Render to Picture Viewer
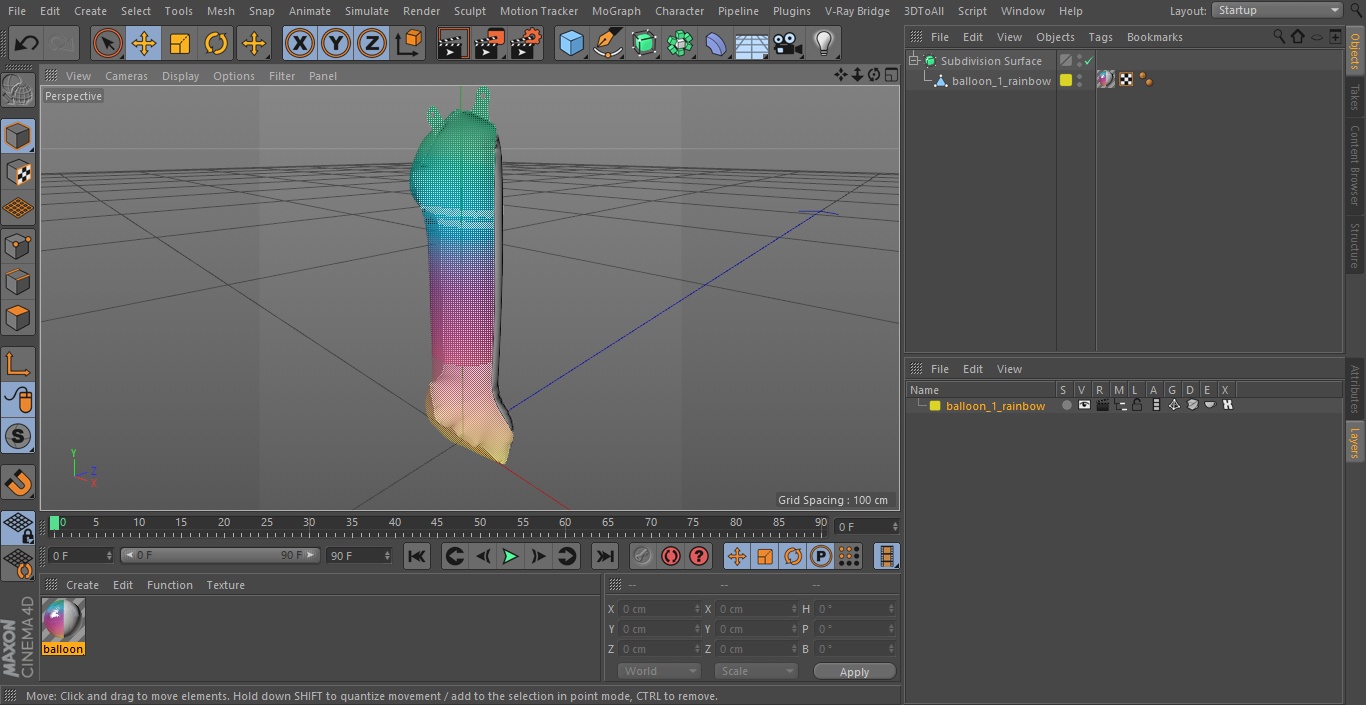The height and width of the screenshot is (705, 1366). 489,44
